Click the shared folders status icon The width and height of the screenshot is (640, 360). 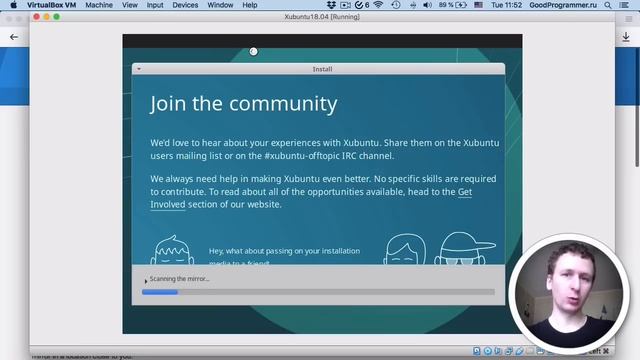530,351
